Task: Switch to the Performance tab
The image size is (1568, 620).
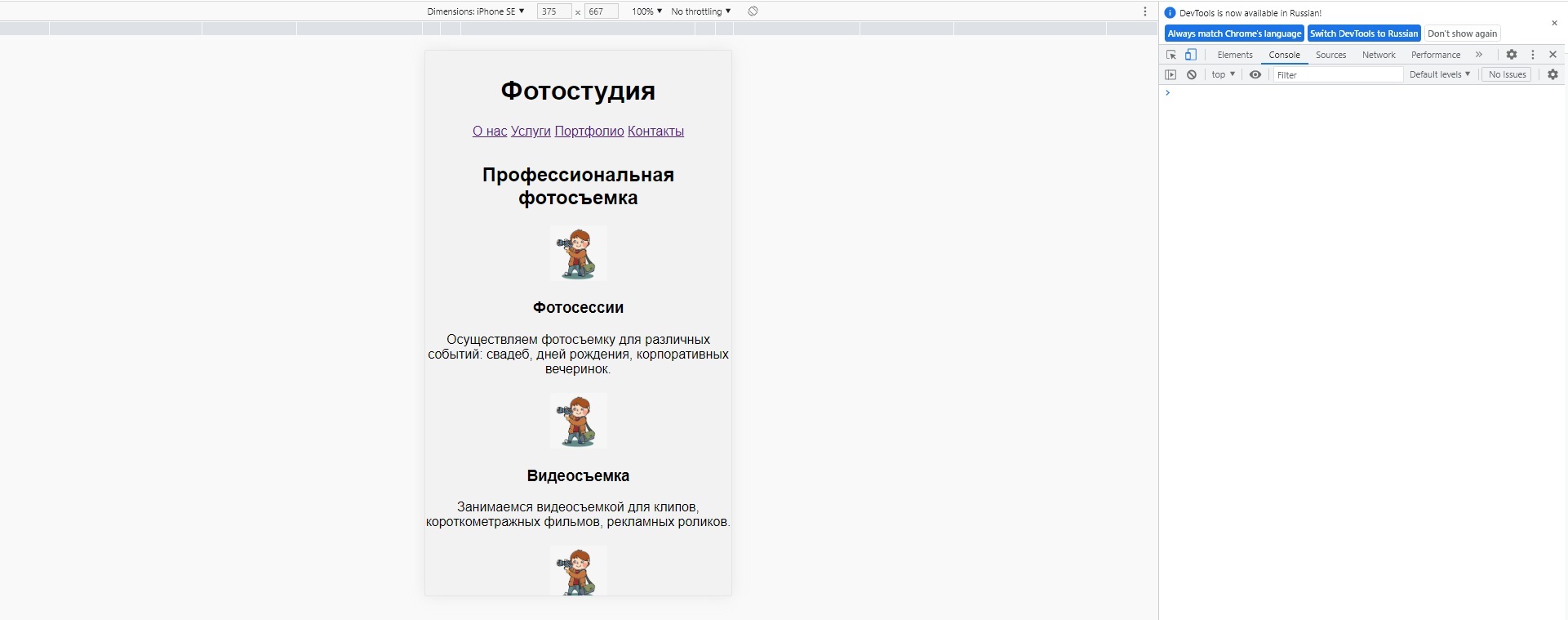Action: (1436, 55)
